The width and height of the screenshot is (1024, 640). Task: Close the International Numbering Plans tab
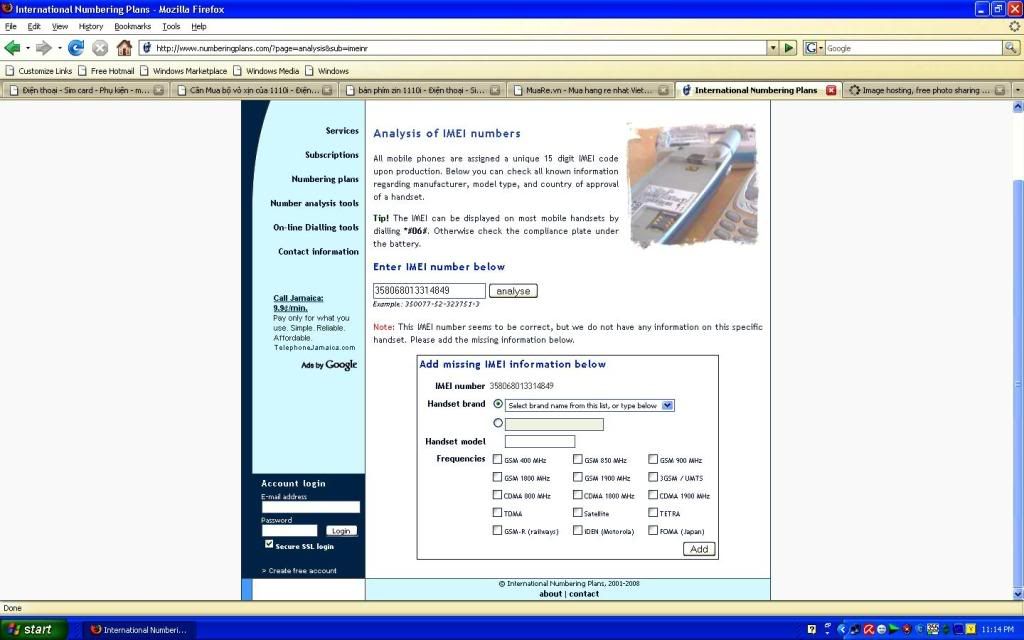831,90
